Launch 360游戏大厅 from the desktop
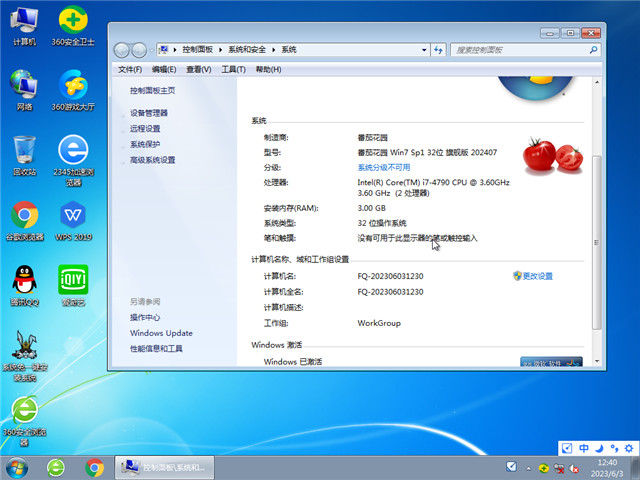This screenshot has width=640, height=480. 73,90
